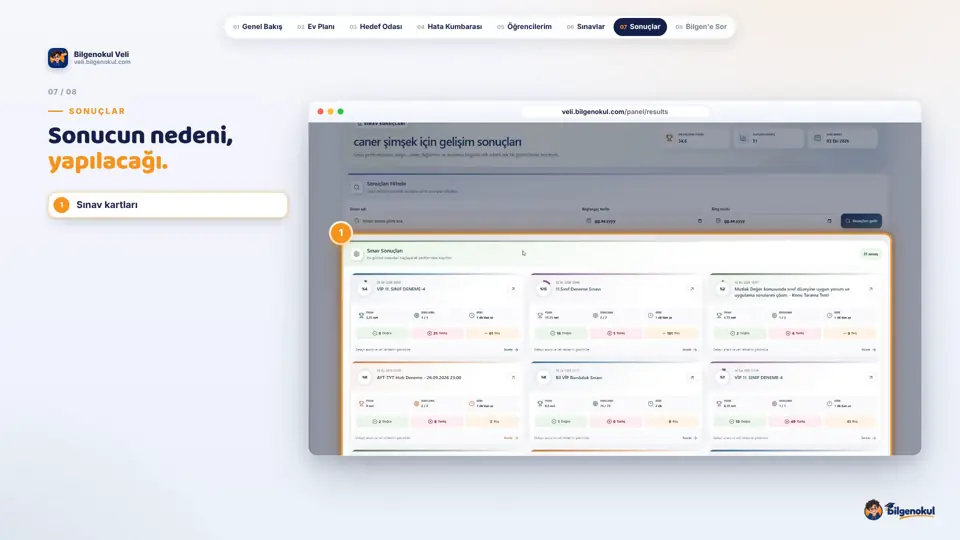Click green correct-count chip on 11.Sınıf Deneme card
The width and height of the screenshot is (960, 540).
point(560,333)
